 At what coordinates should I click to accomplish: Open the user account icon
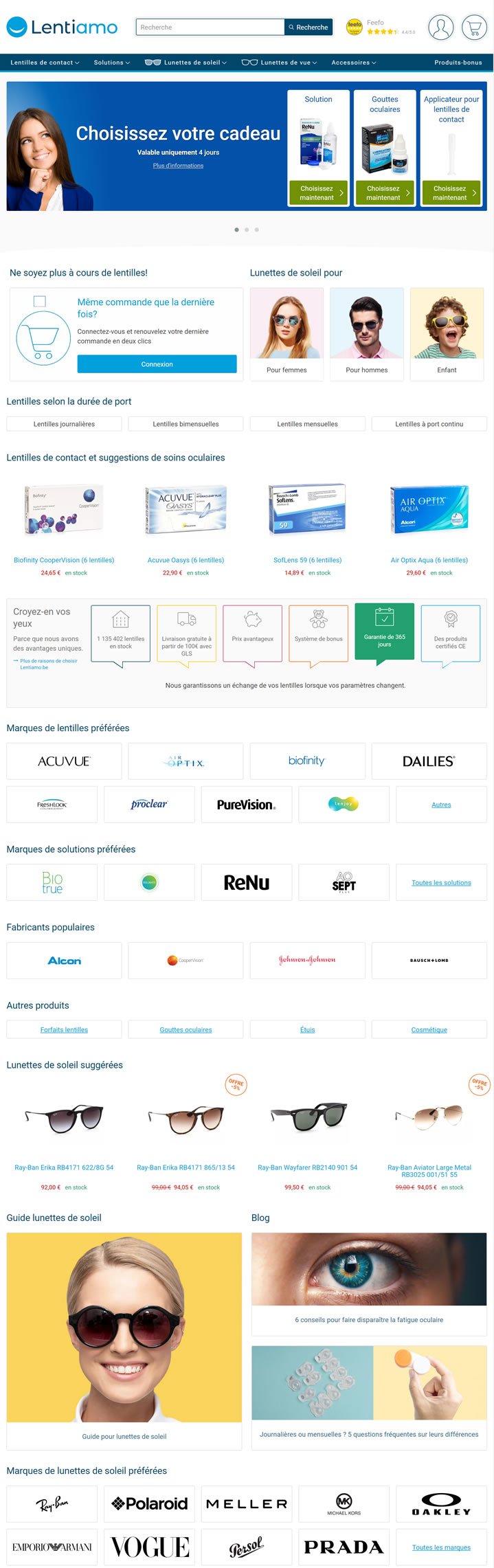(440, 27)
